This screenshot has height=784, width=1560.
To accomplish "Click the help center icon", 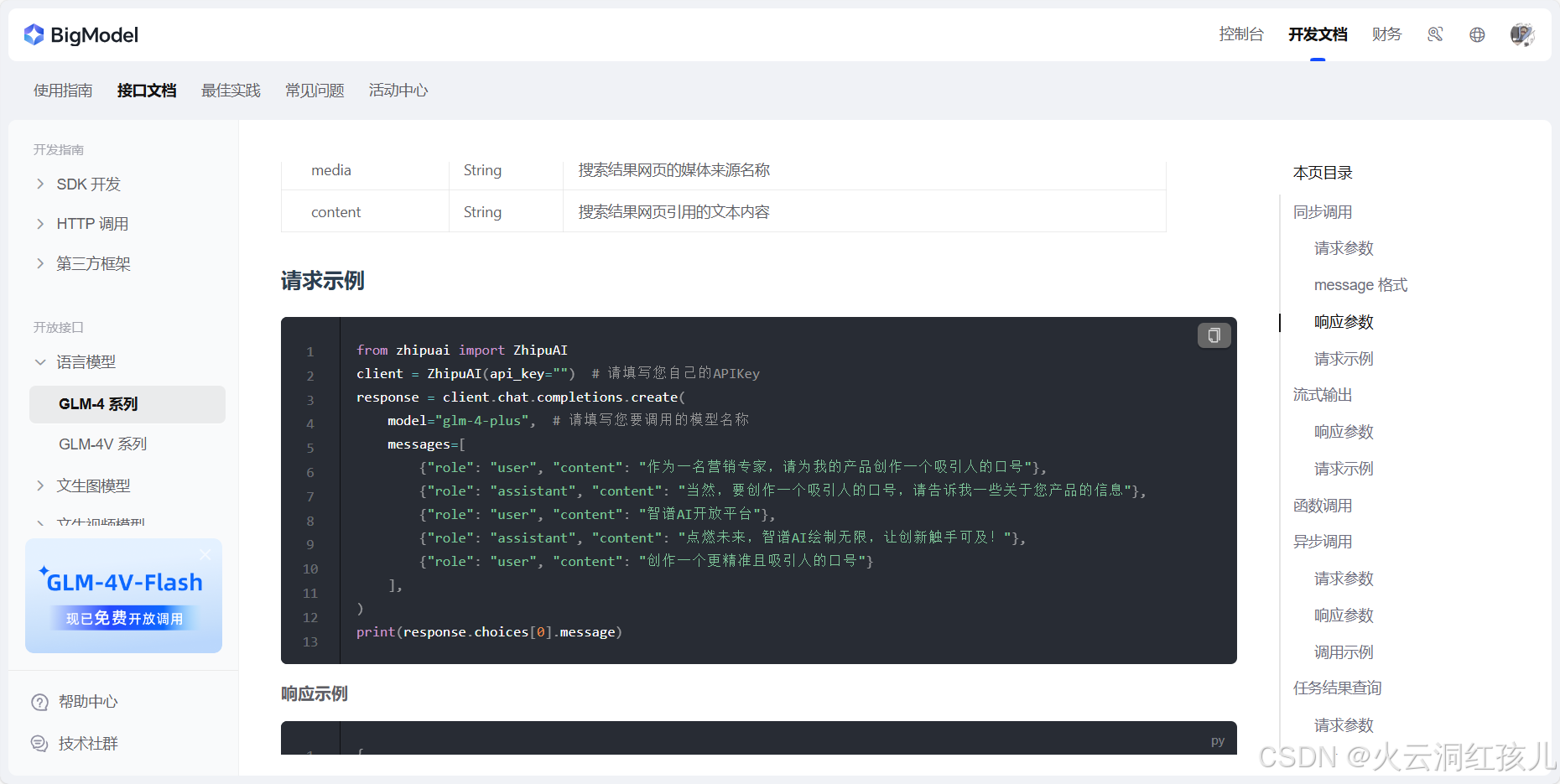I will pyautogui.click(x=39, y=702).
